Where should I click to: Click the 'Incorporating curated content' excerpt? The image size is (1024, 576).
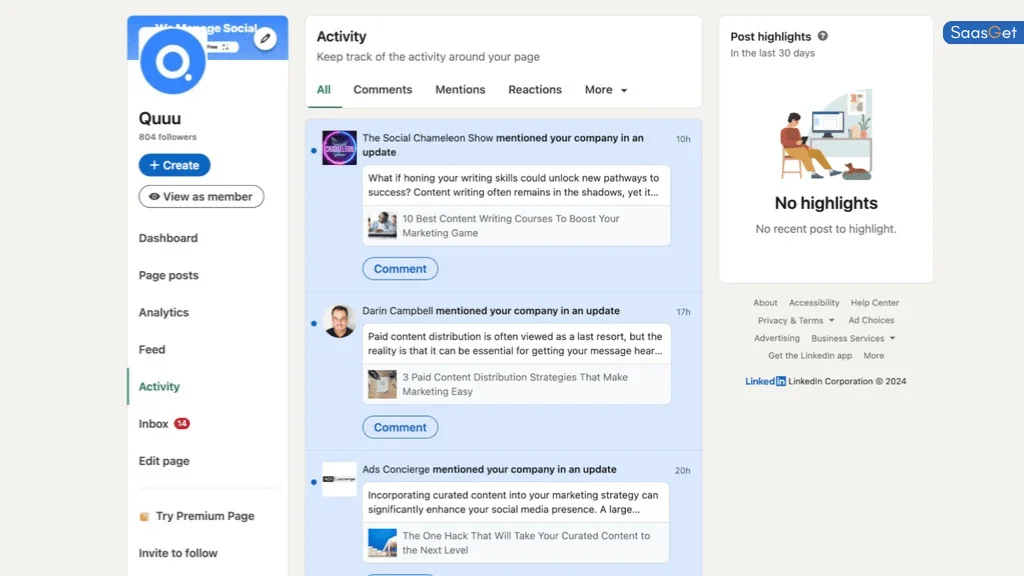point(513,503)
